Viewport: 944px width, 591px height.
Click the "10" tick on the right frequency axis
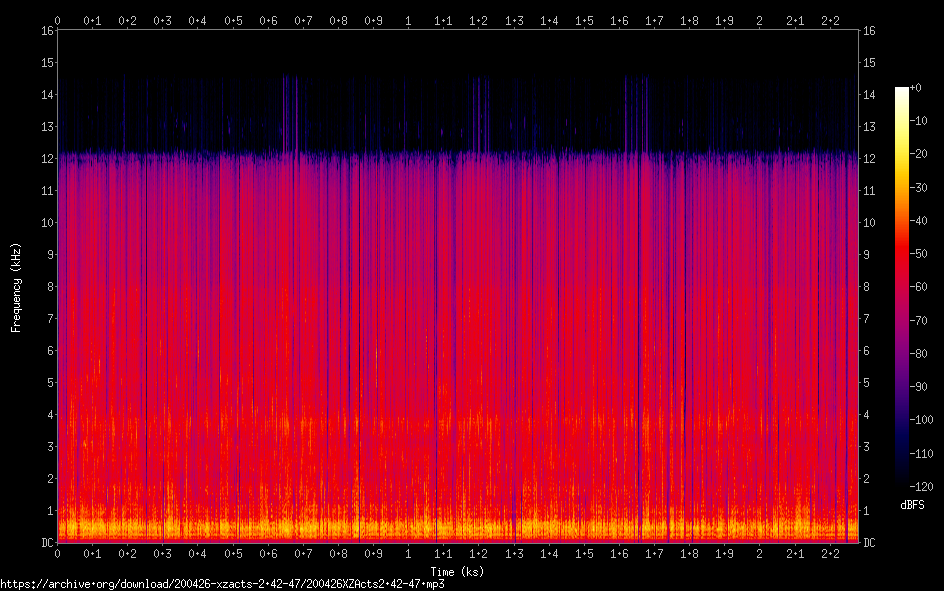pos(869,223)
